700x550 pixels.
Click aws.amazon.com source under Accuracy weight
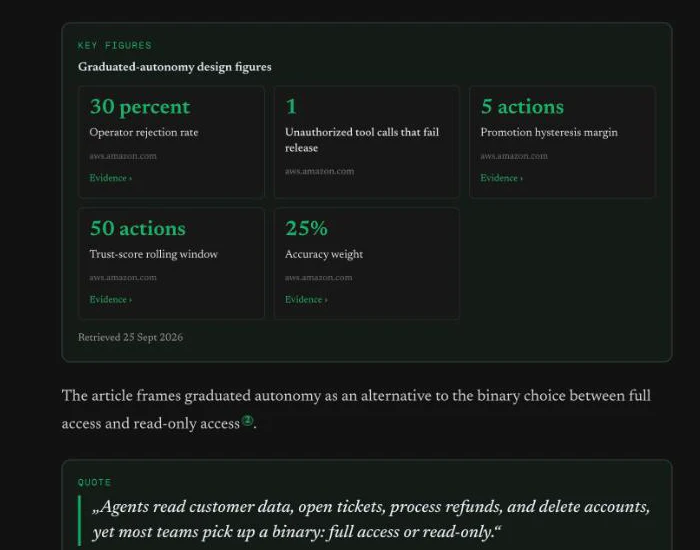[318, 278]
